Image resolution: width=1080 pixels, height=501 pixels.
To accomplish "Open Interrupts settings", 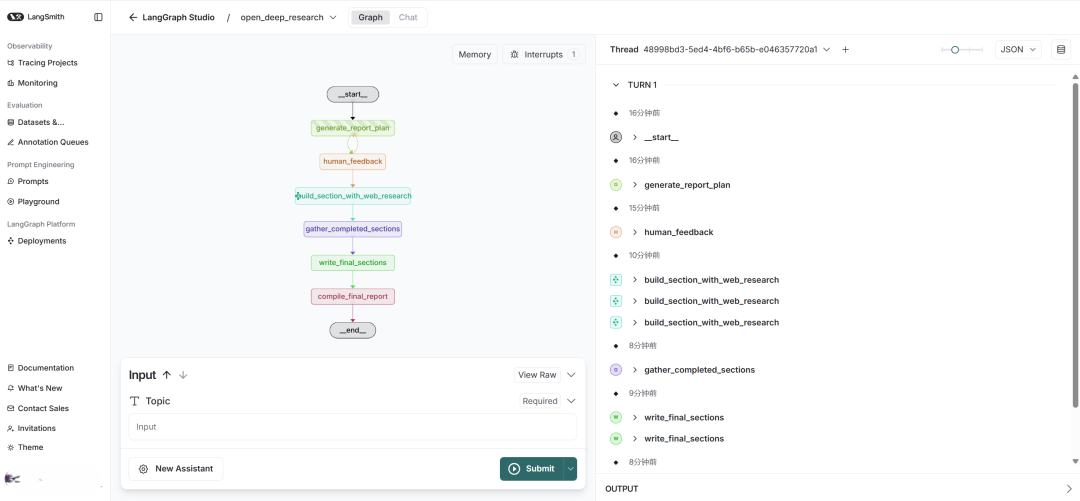I will point(544,54).
